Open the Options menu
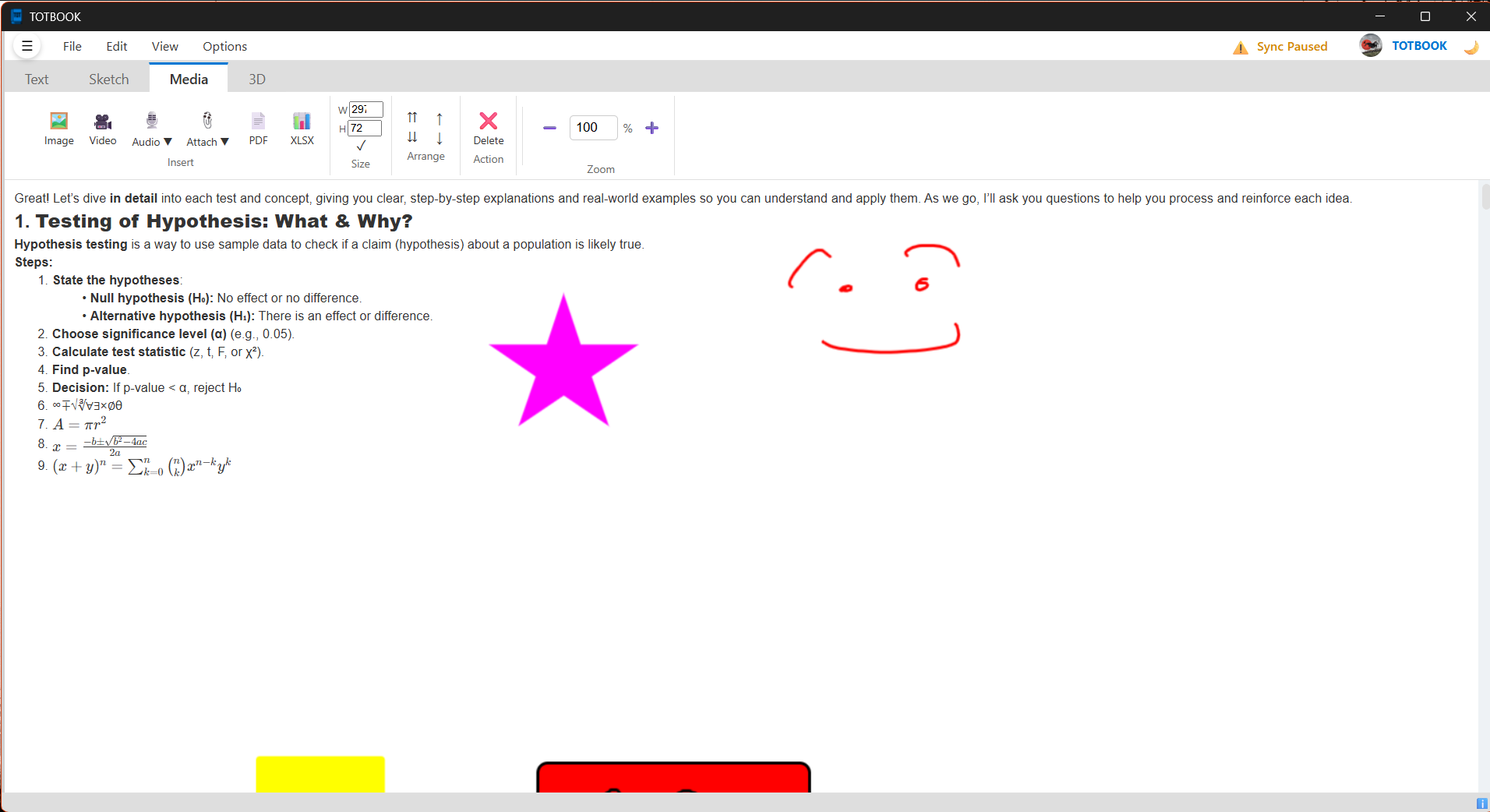This screenshot has width=1490, height=812. point(224,47)
